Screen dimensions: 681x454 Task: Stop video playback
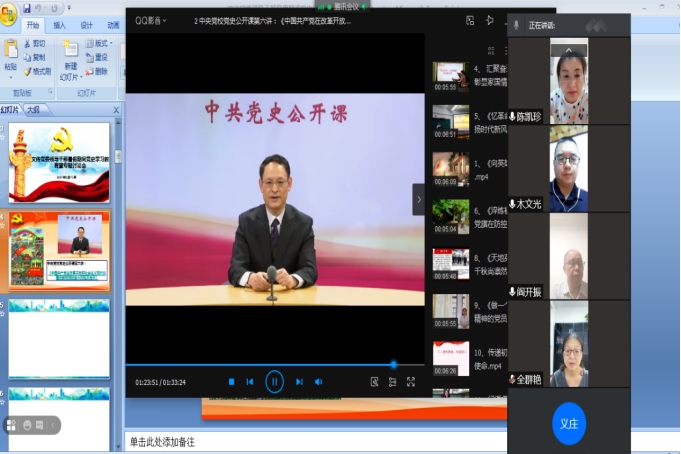[232, 381]
